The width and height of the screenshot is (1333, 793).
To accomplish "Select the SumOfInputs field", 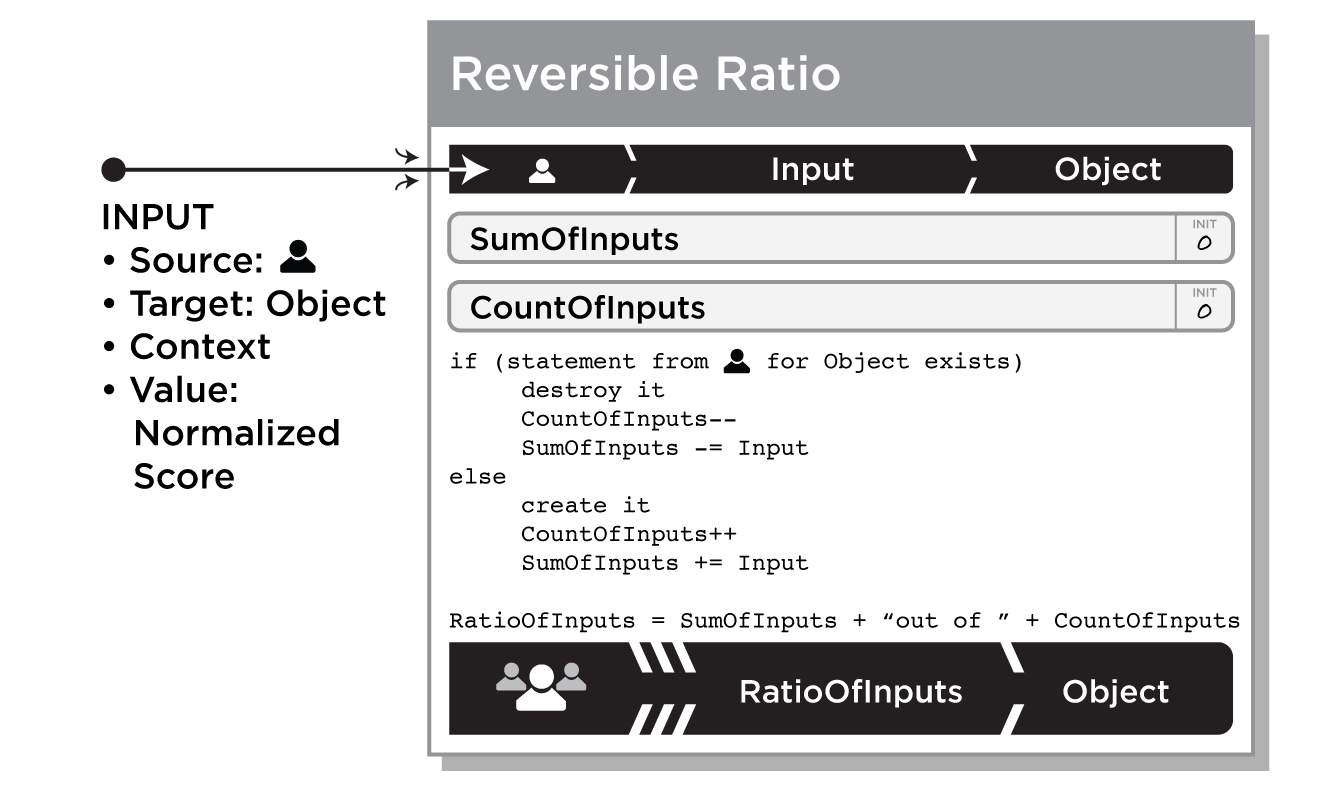I will point(841,238).
